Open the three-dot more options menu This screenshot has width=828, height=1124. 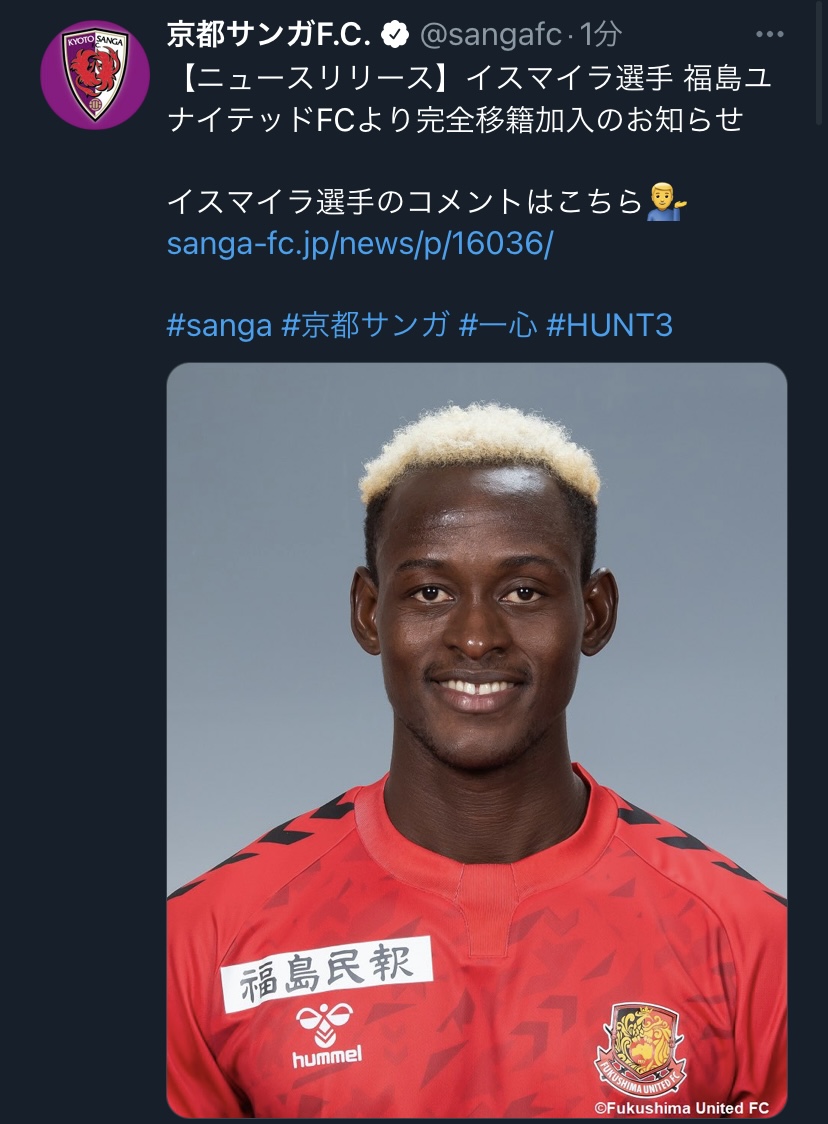770,34
